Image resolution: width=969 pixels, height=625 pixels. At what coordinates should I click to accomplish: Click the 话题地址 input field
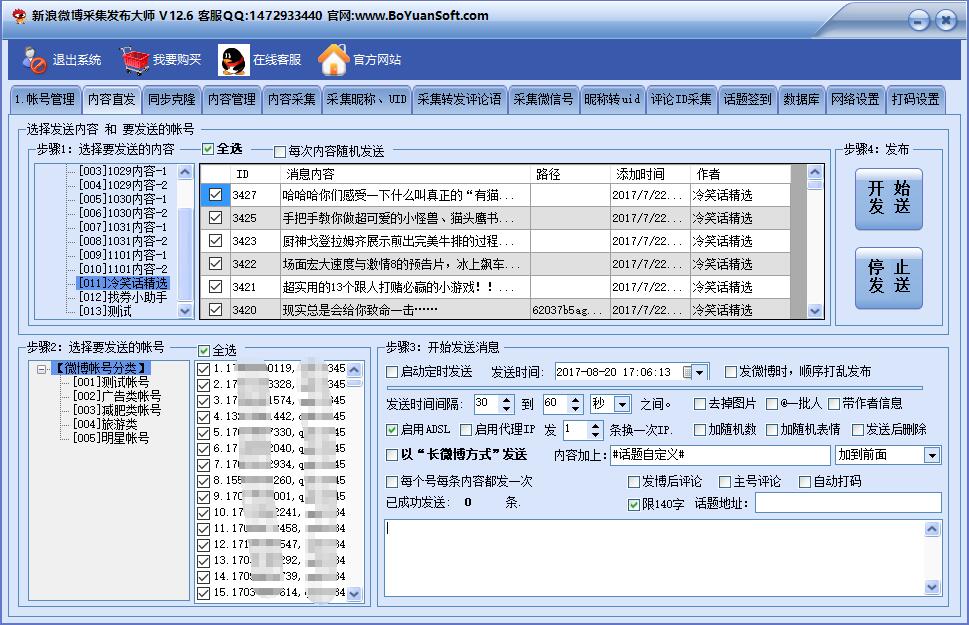click(848, 503)
